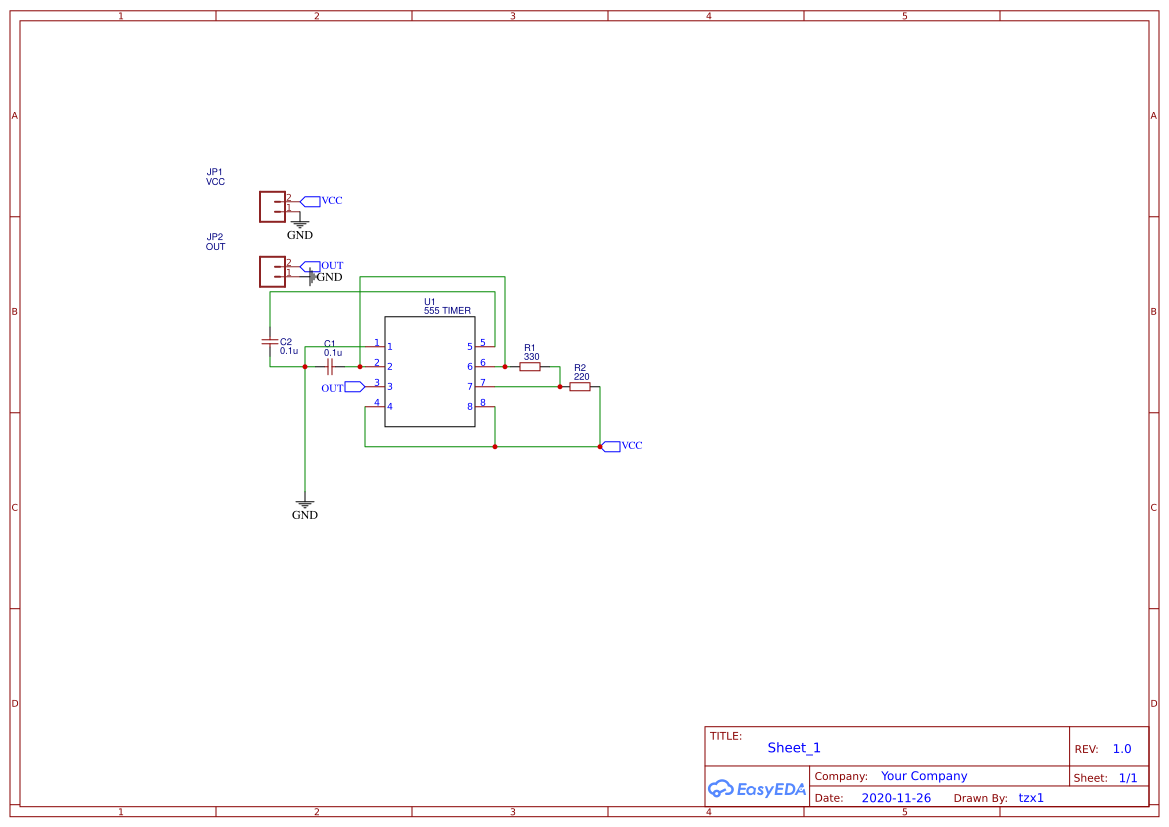Select the 555 TIMER symbol U1
The width and height of the screenshot is (1169, 827).
(x=430, y=370)
